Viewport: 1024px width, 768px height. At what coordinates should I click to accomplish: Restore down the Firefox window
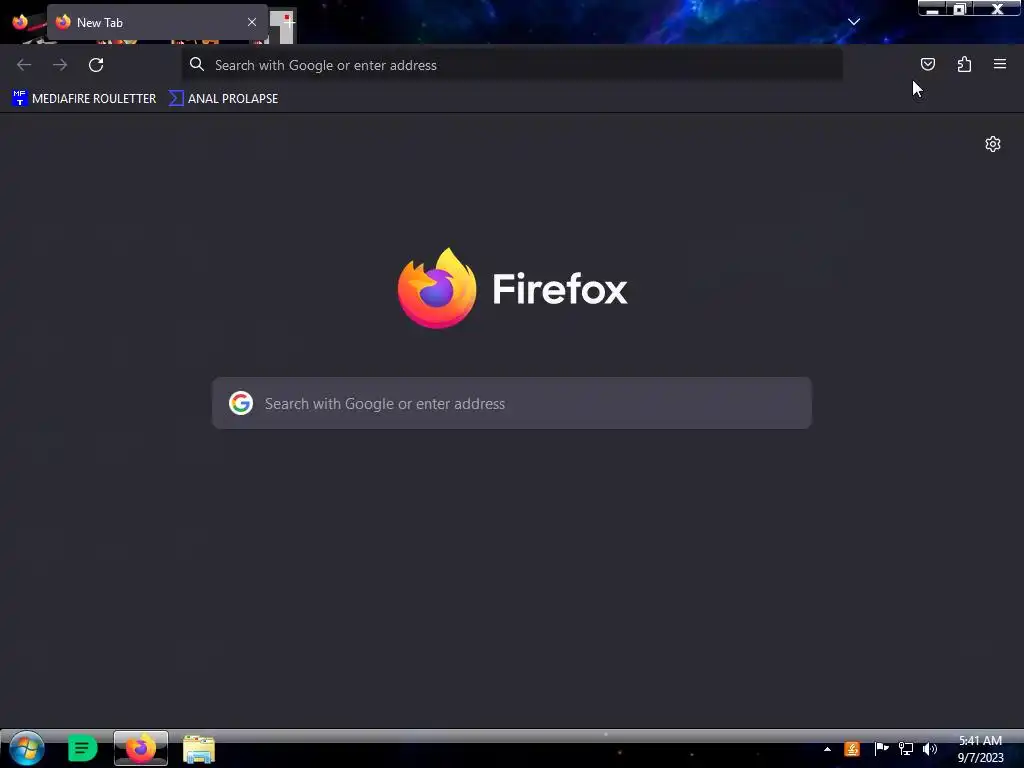click(960, 8)
